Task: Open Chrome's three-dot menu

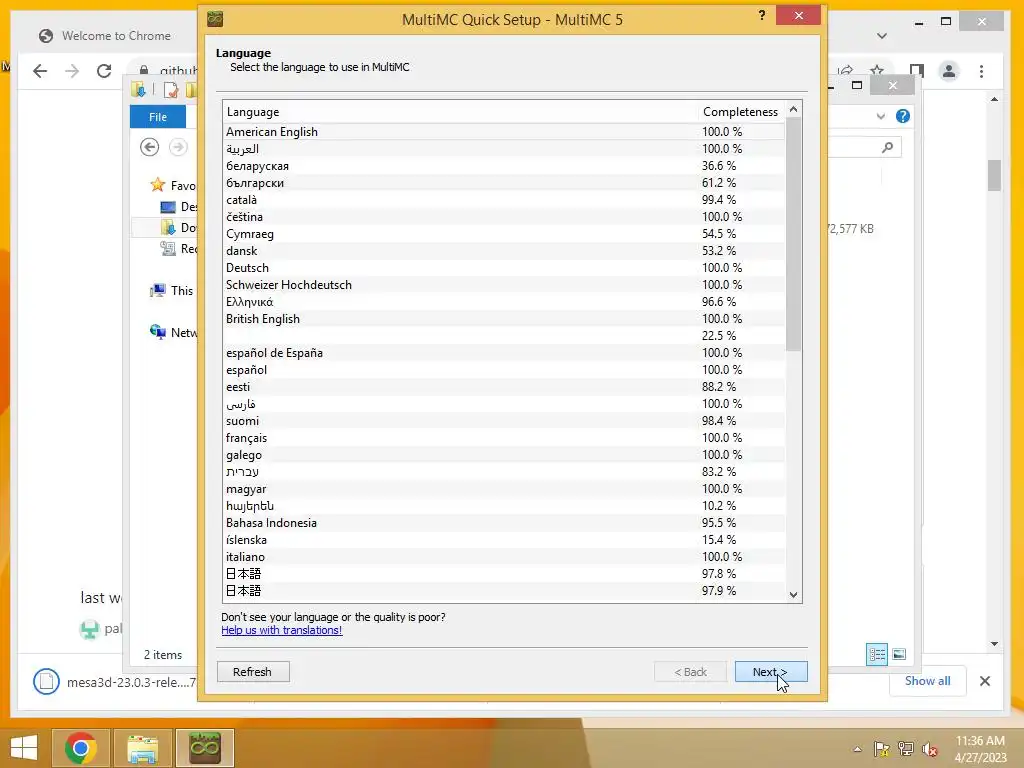Action: pyautogui.click(x=982, y=71)
